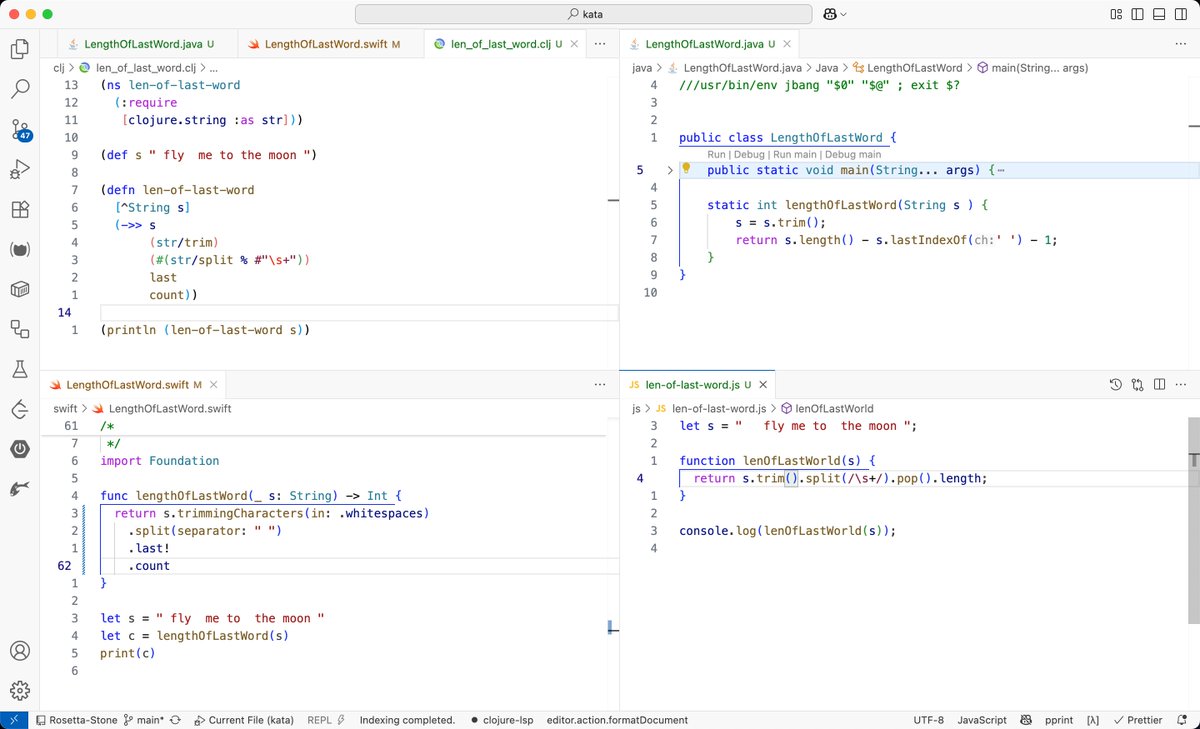Image resolution: width=1200 pixels, height=729 pixels.
Task: Open timeline history icon in JS editor group
Action: click(x=1116, y=384)
